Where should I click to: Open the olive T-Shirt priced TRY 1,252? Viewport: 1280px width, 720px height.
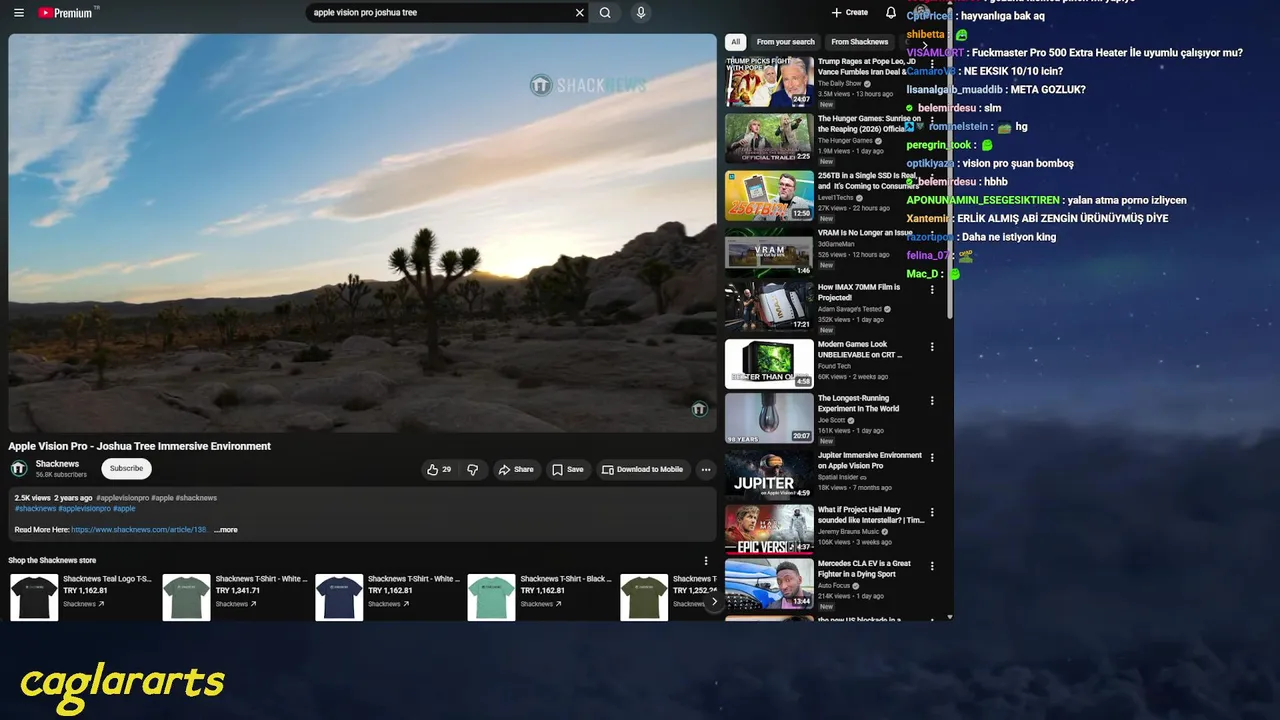668,597
